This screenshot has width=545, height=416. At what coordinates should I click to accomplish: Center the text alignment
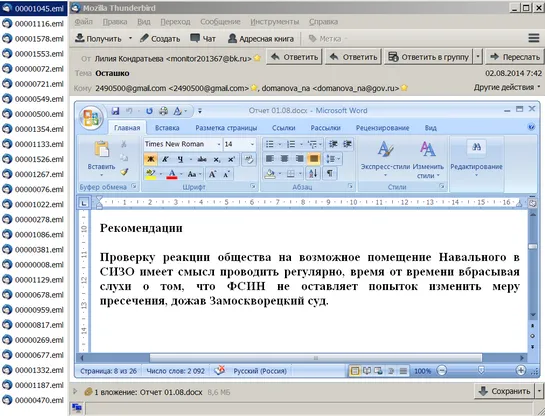click(x=284, y=159)
